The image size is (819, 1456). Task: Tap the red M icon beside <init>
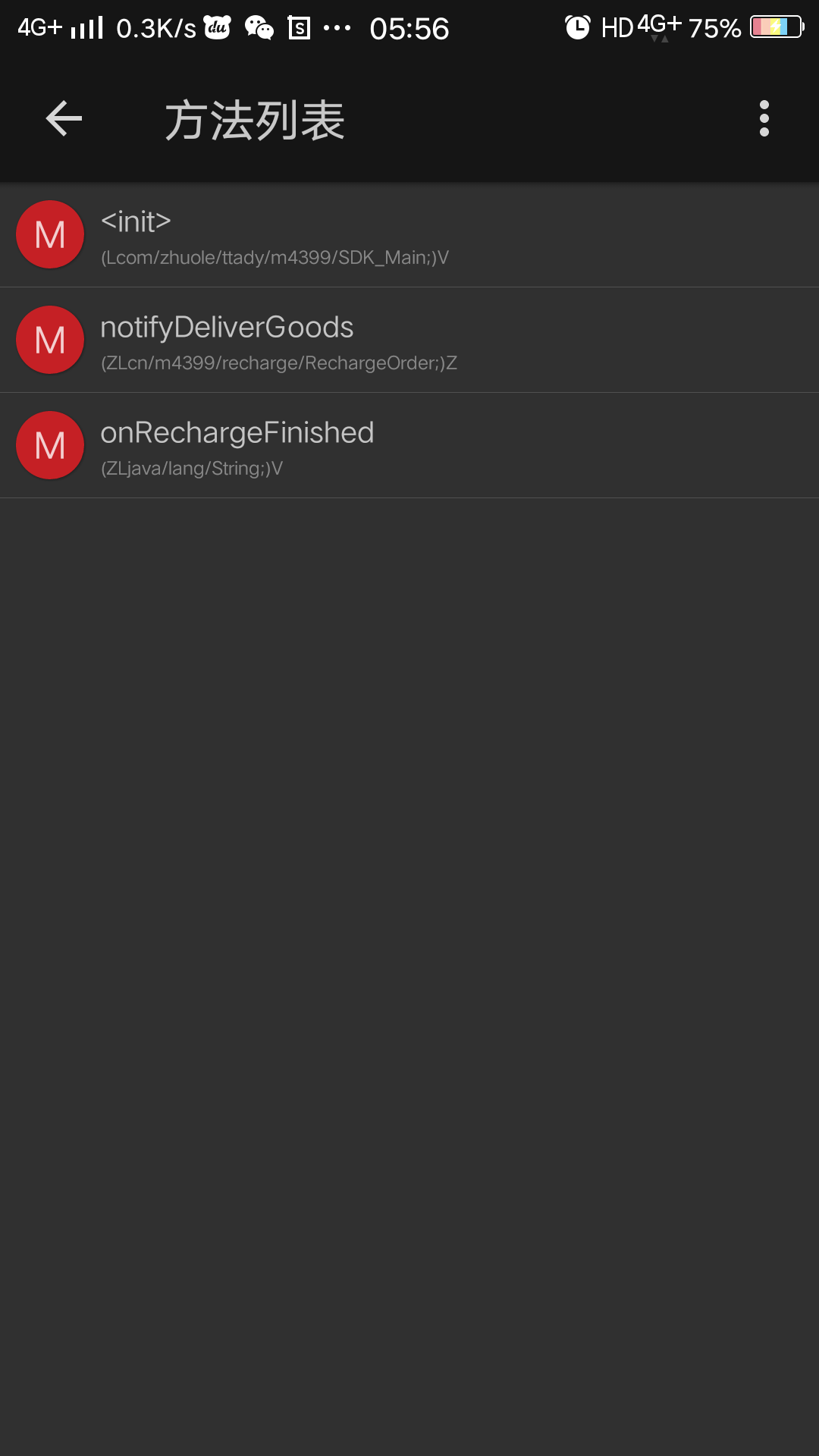(50, 234)
